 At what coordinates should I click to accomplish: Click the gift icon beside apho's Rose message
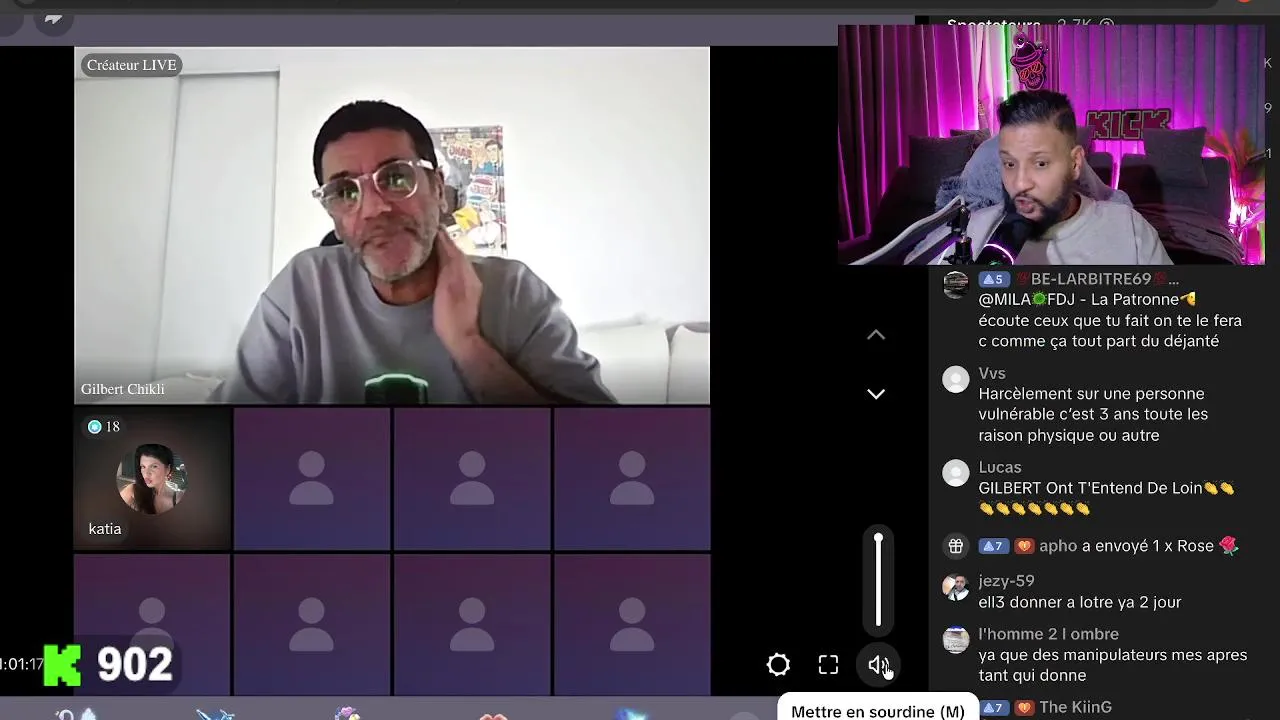click(x=956, y=546)
